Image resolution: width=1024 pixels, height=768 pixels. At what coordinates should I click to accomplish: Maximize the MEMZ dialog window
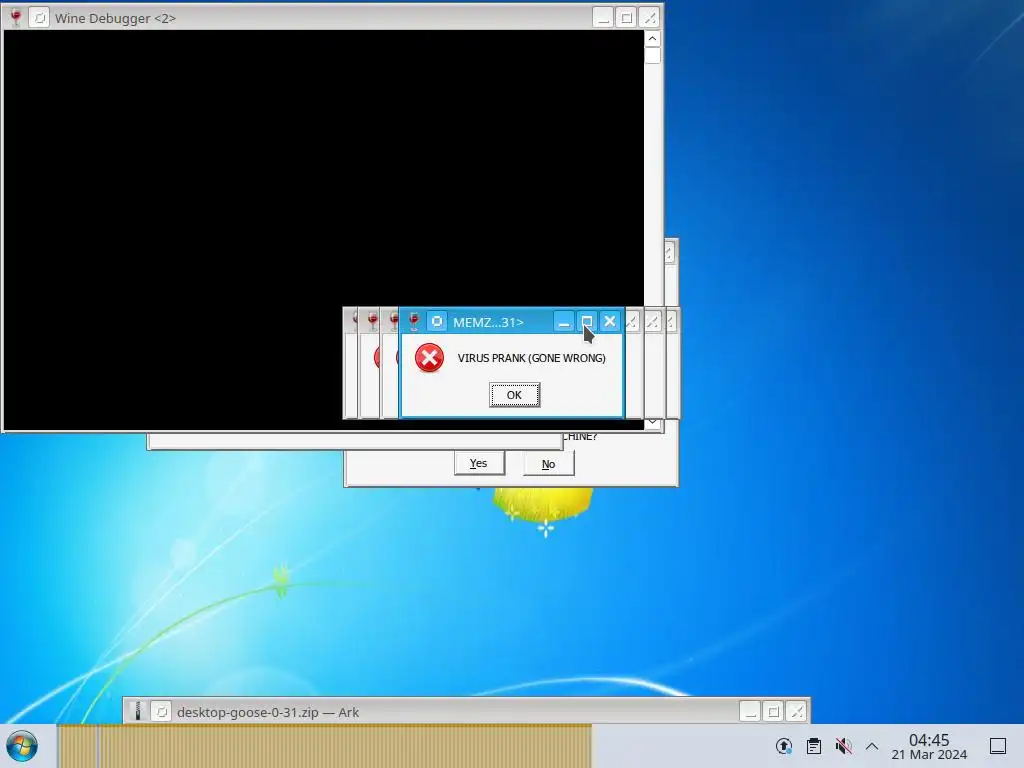586,321
